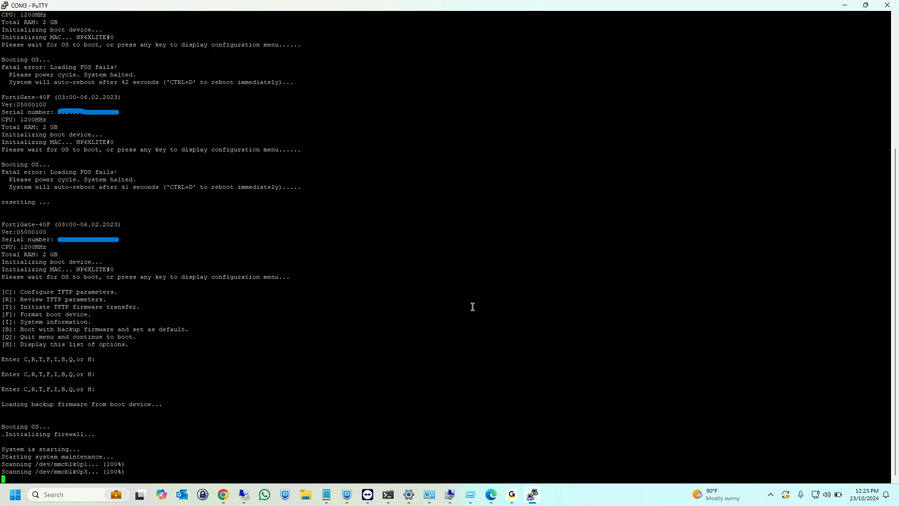Click the COM3 - PuTTY title text
The image size is (899, 506).
(x=29, y=6)
